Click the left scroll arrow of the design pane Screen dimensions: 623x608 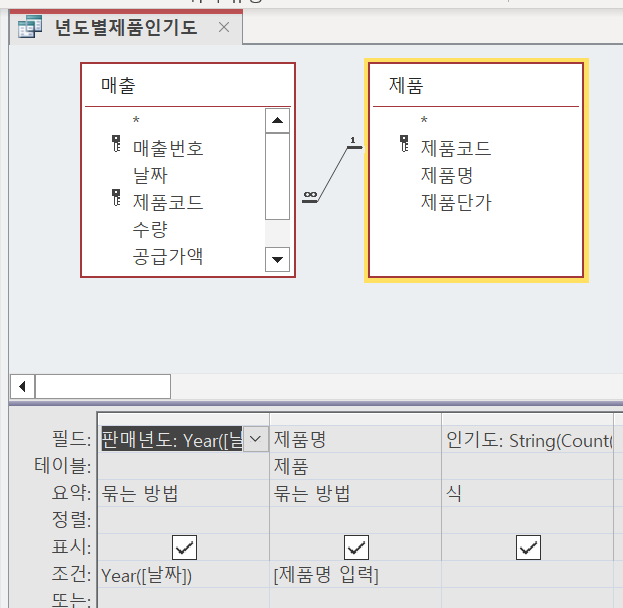pyautogui.click(x=22, y=386)
